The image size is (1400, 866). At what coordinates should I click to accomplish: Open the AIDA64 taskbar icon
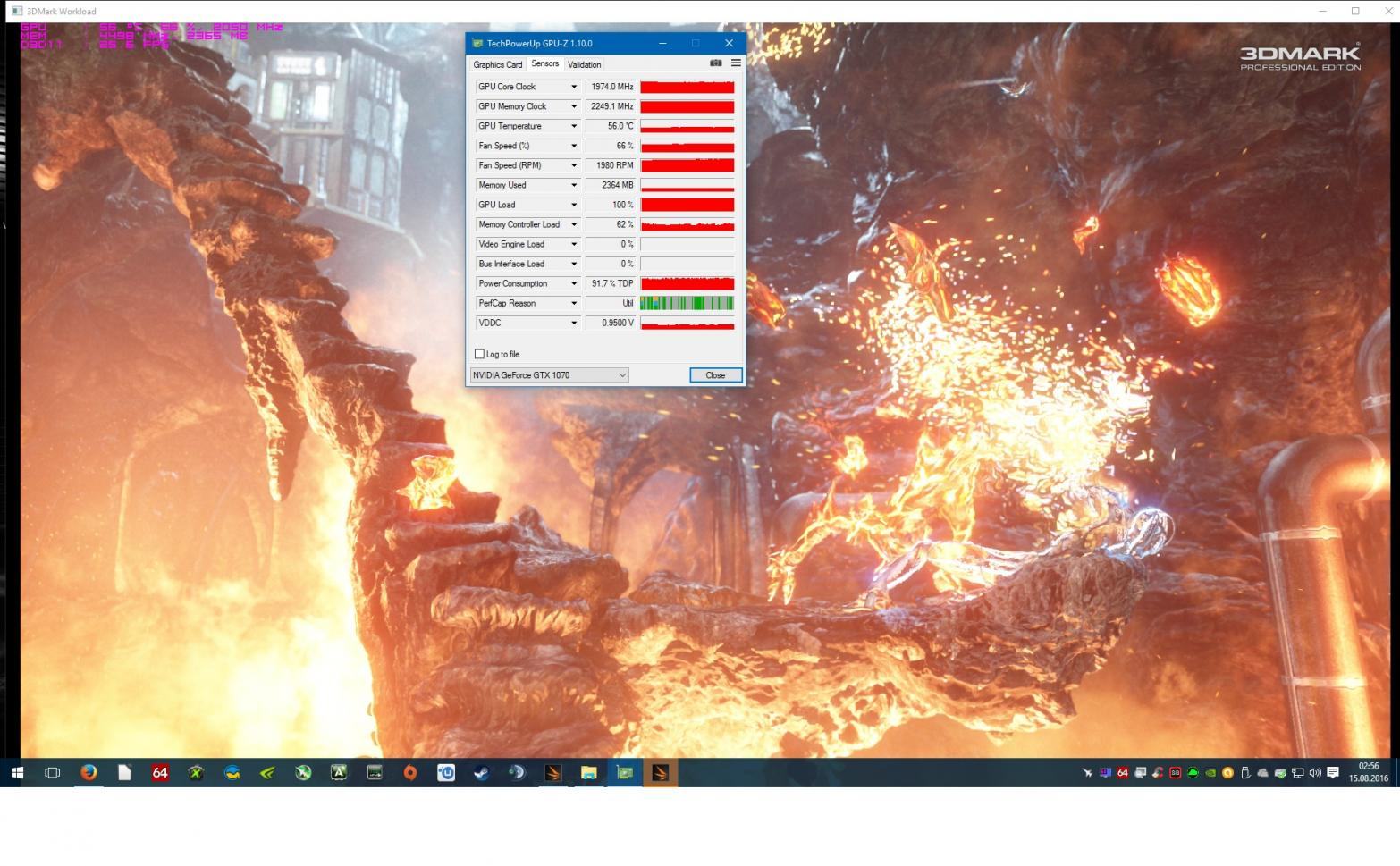[x=160, y=773]
